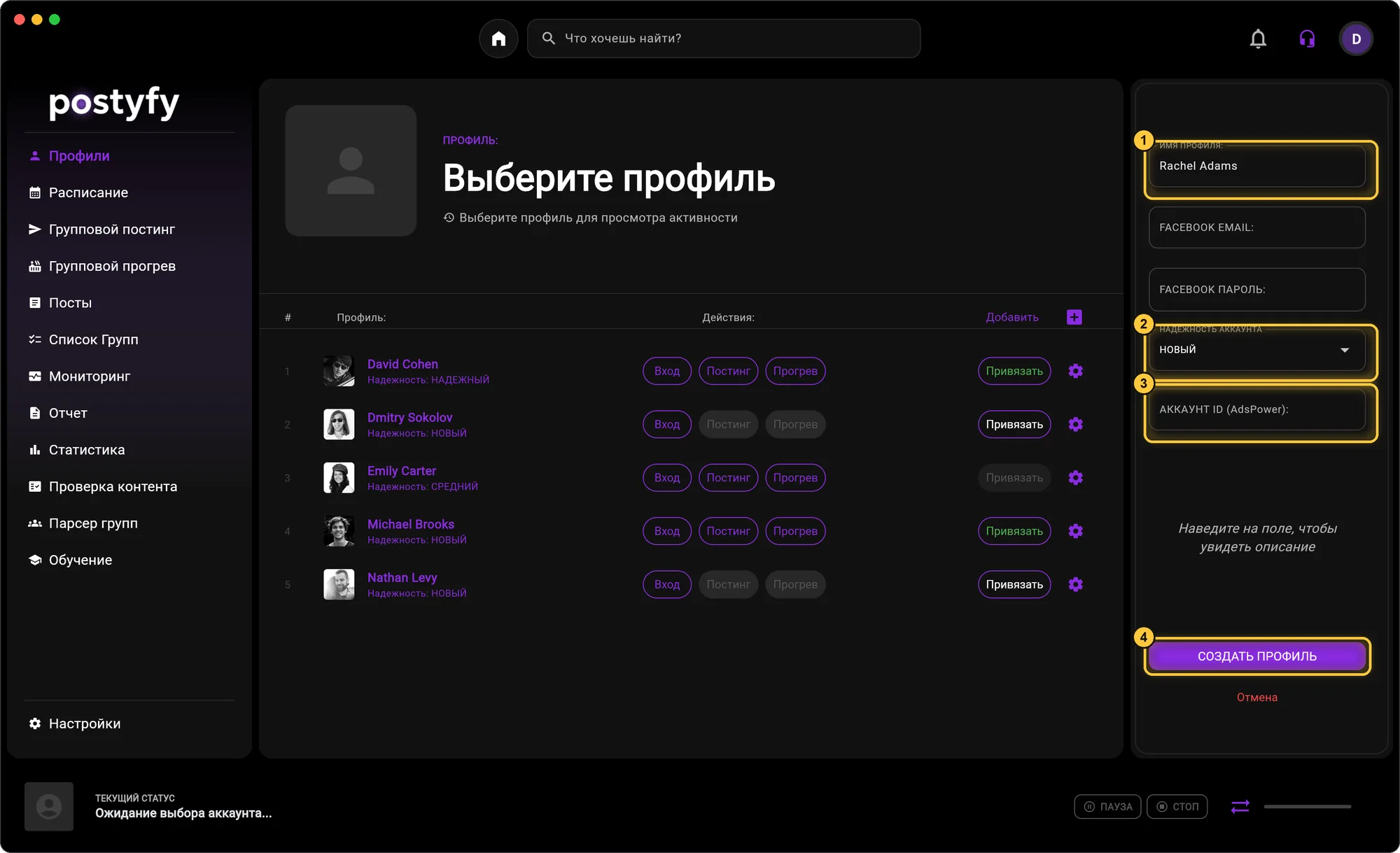Open settings gear for Nathan Levy

click(1076, 584)
